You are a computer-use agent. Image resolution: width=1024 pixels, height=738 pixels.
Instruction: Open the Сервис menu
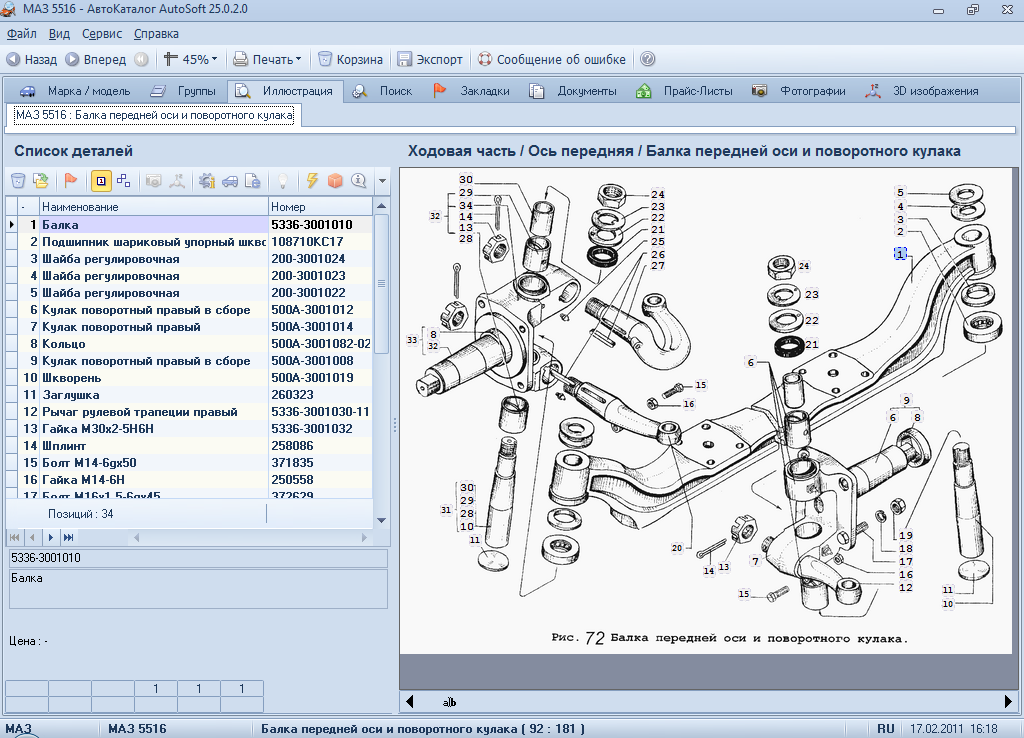pos(102,34)
